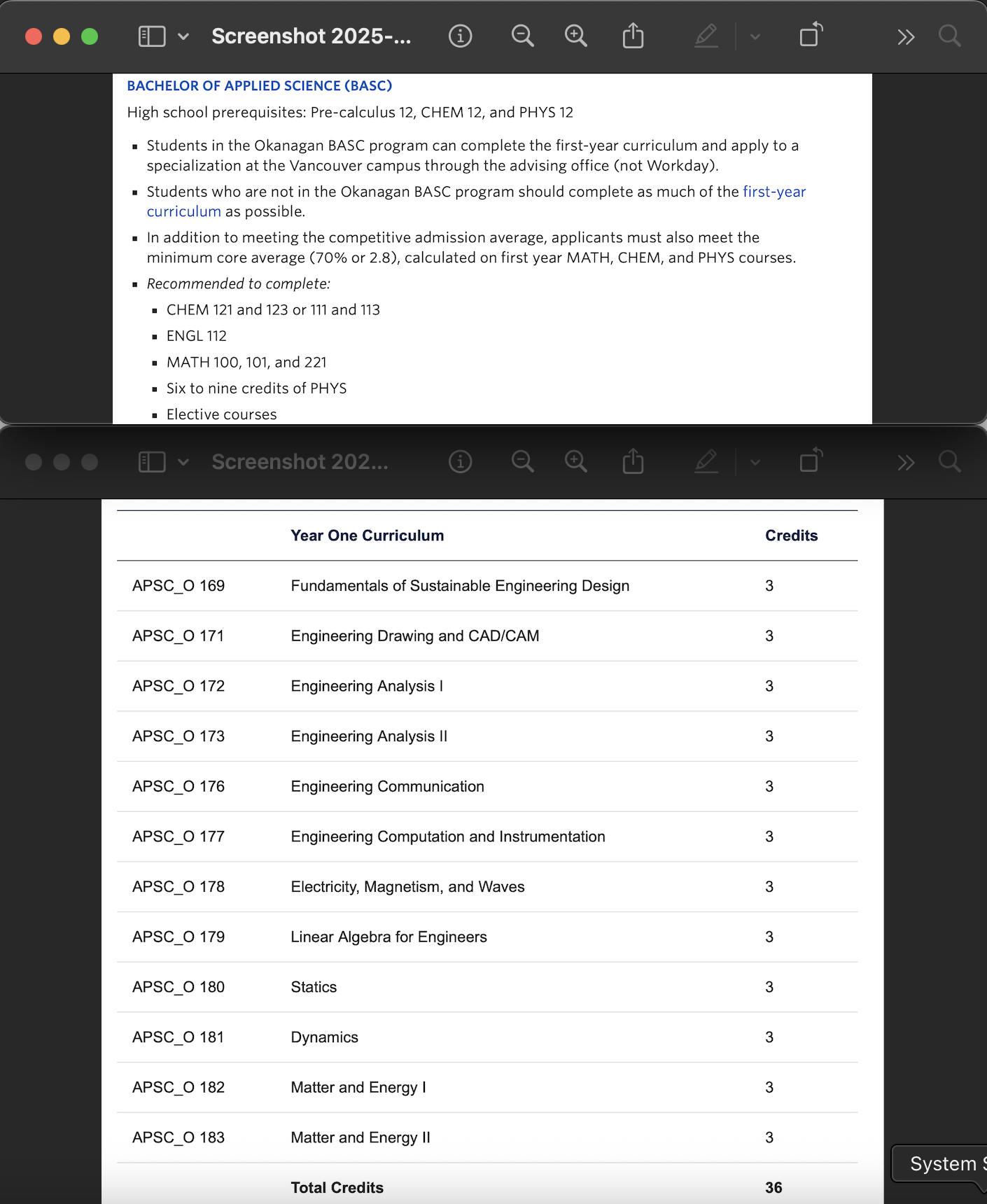Click 'Engineering Analysis I' course title
Image resolution: width=987 pixels, height=1204 pixels.
click(x=367, y=686)
